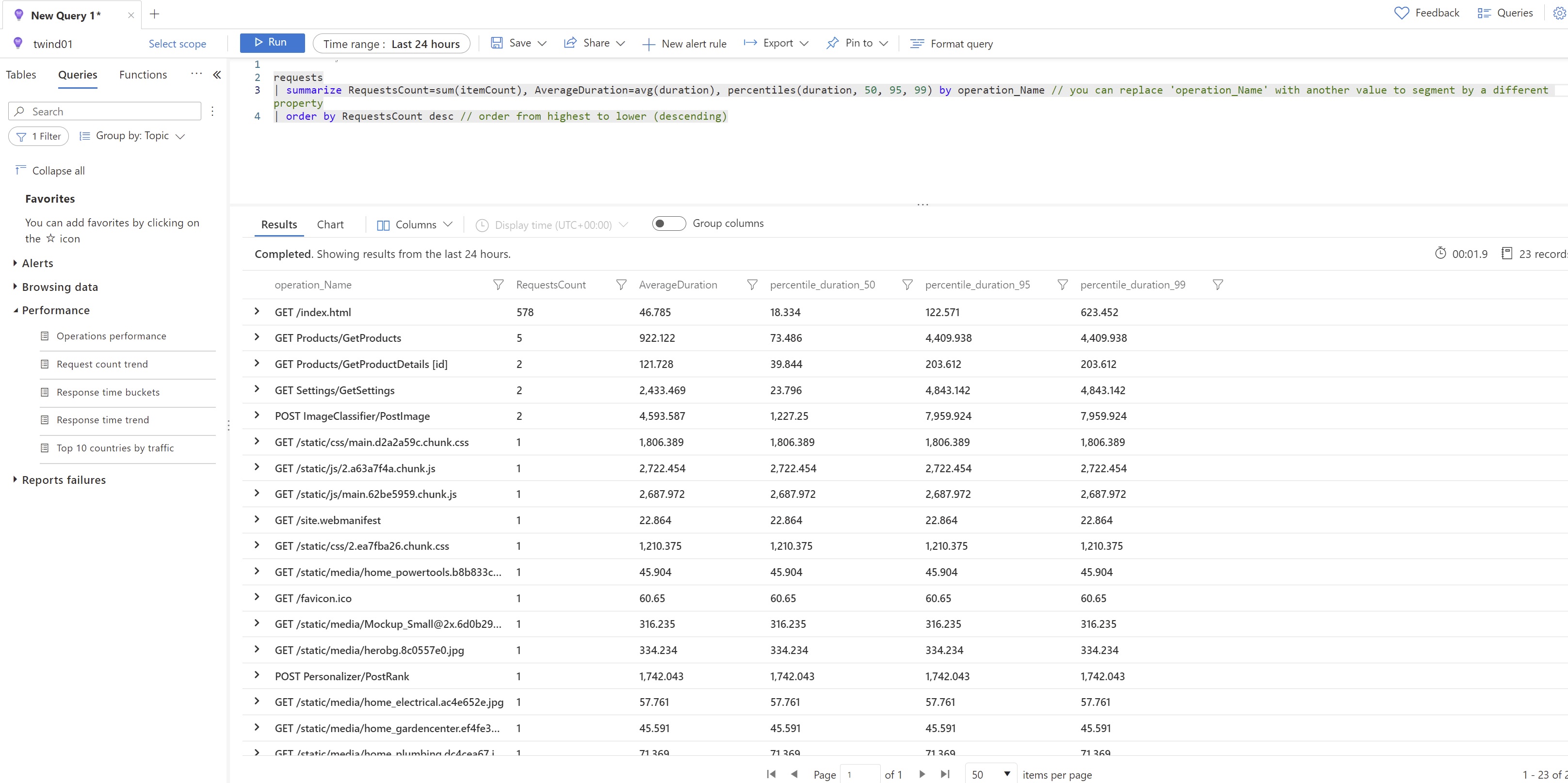Go to last page icon in pager
Screen dimensions: 1568x783
[x=945, y=774]
